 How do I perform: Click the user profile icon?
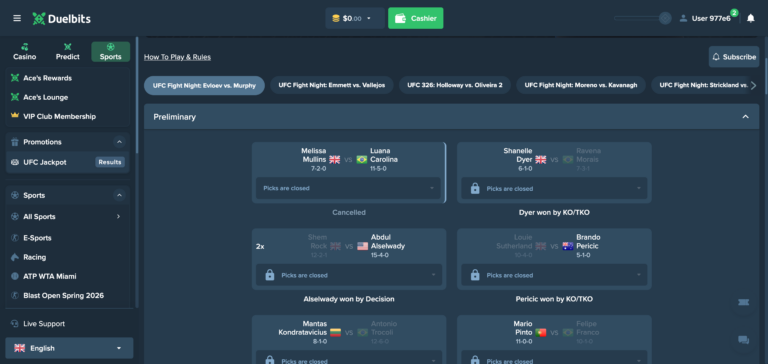click(683, 19)
